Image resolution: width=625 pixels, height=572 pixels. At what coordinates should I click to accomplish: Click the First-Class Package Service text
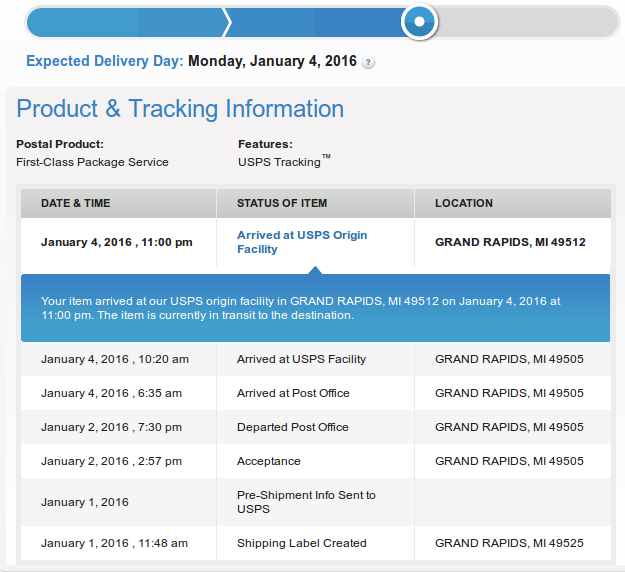pyautogui.click(x=92, y=162)
